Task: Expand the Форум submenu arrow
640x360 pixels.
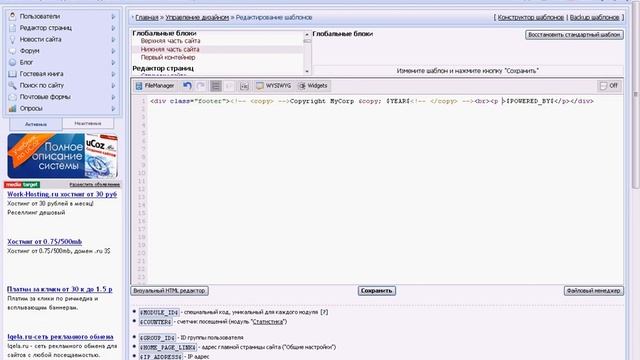Action: (113, 51)
